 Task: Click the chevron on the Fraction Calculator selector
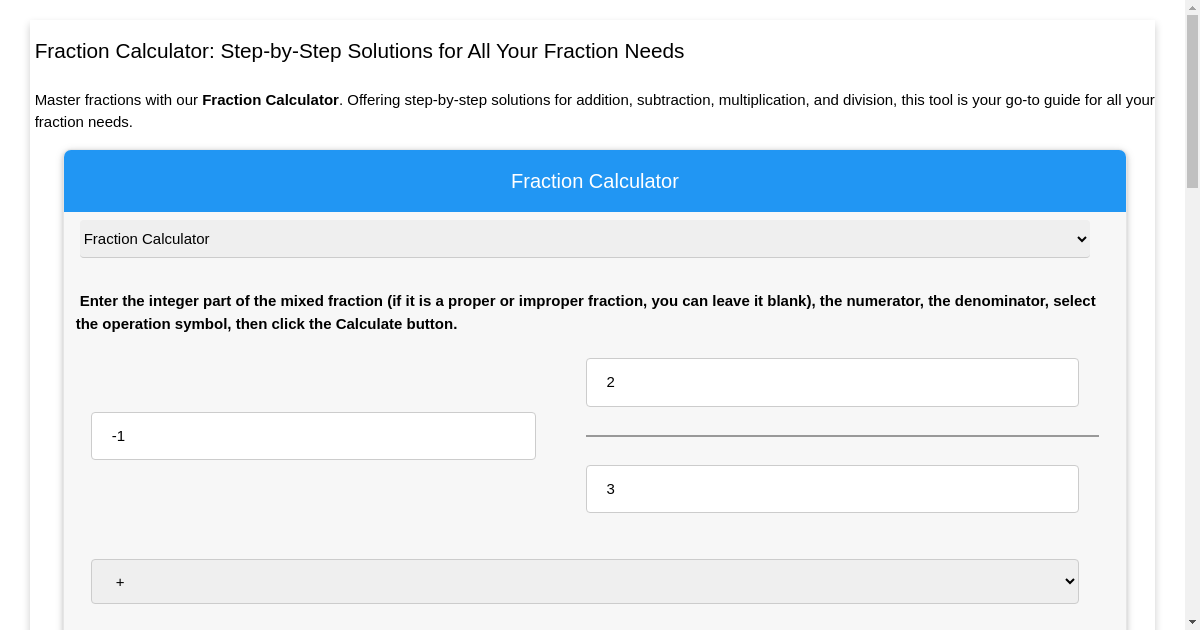[x=1081, y=239]
